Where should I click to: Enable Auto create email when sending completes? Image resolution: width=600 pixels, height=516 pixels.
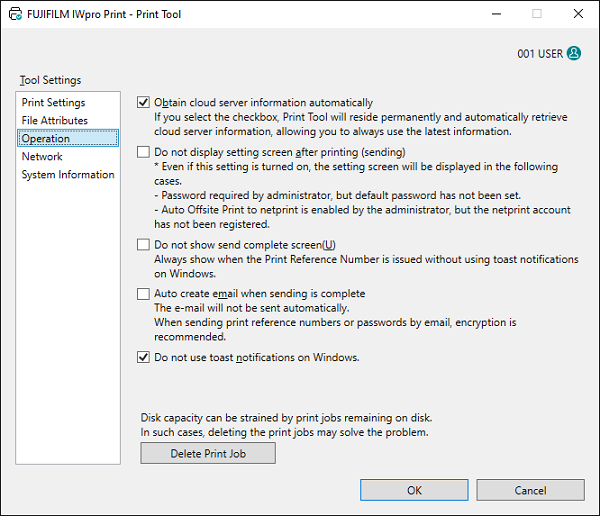142,294
